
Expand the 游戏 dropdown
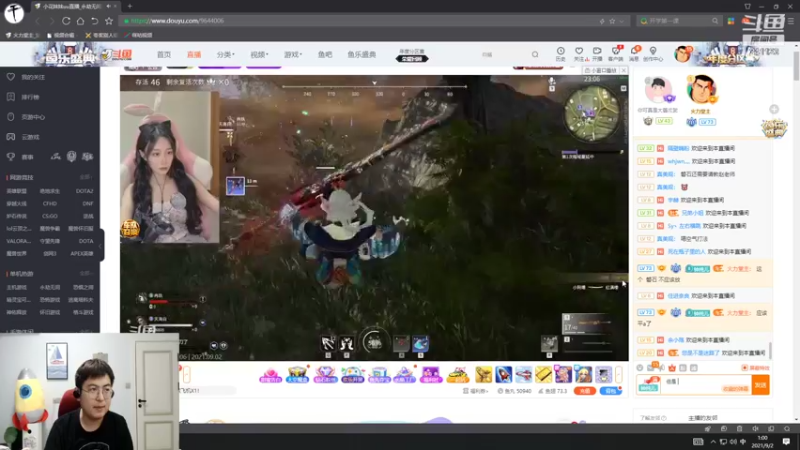pos(293,55)
